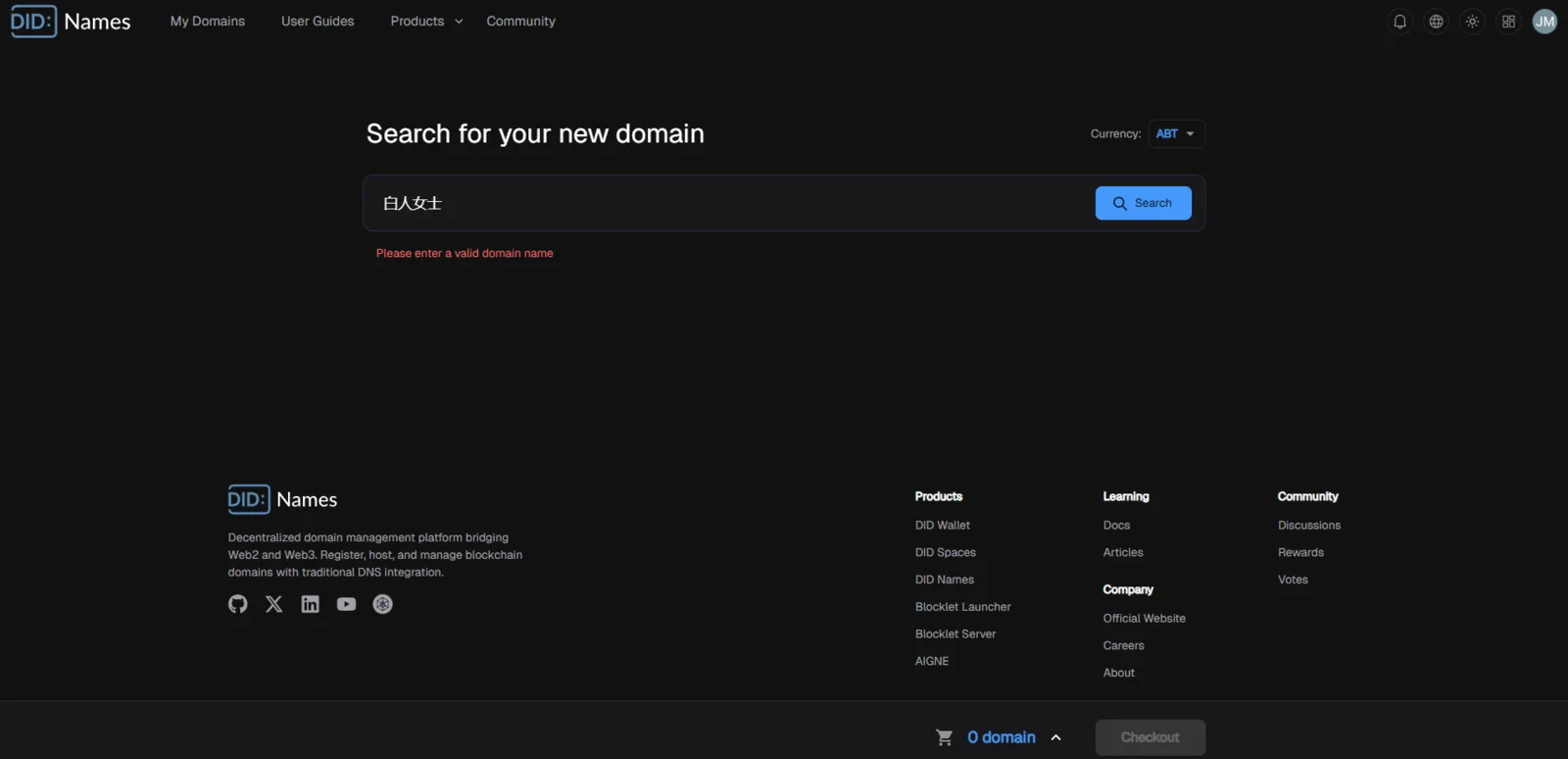Expand the cart domain list chevron
Screen dimensions: 1568x759
[x=1056, y=737]
